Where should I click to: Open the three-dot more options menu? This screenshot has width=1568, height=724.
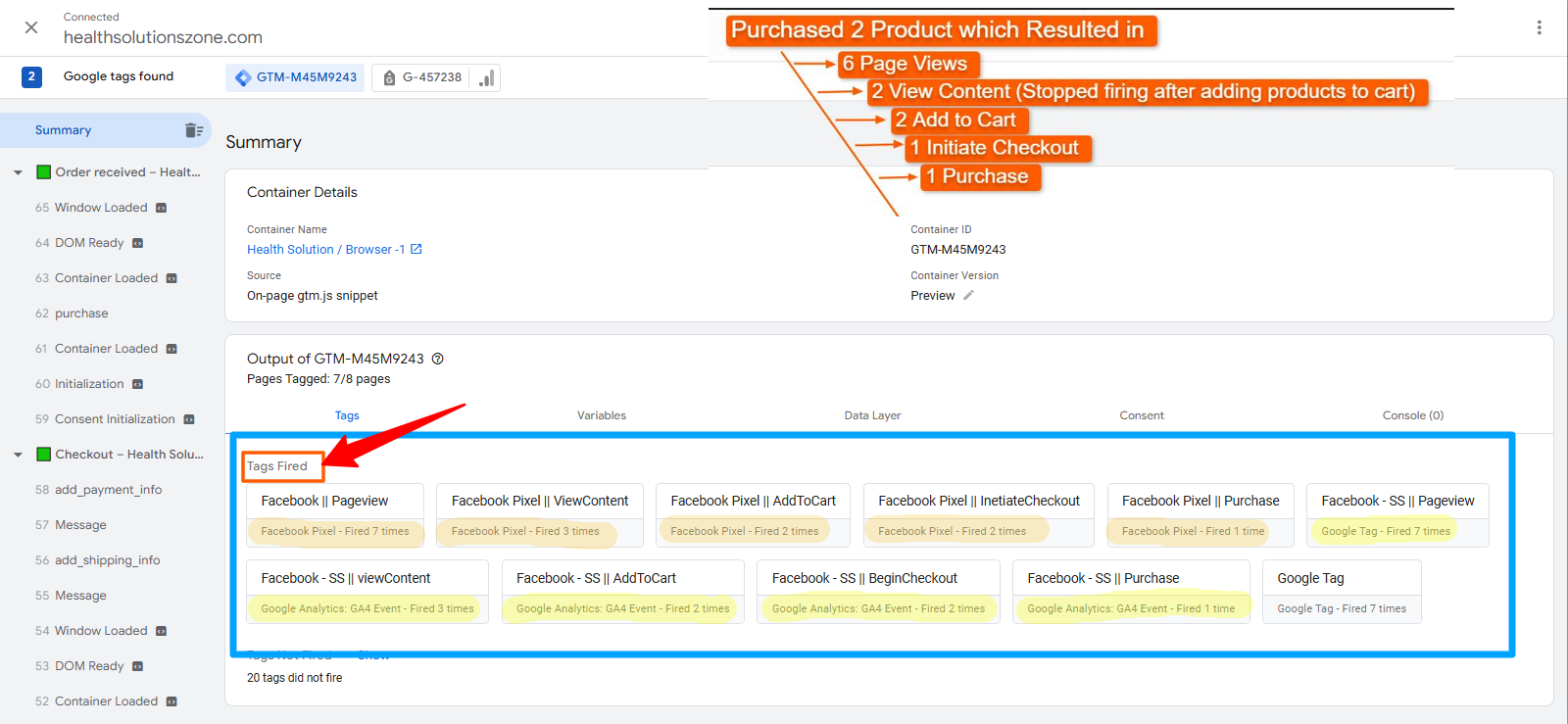pos(1539,27)
